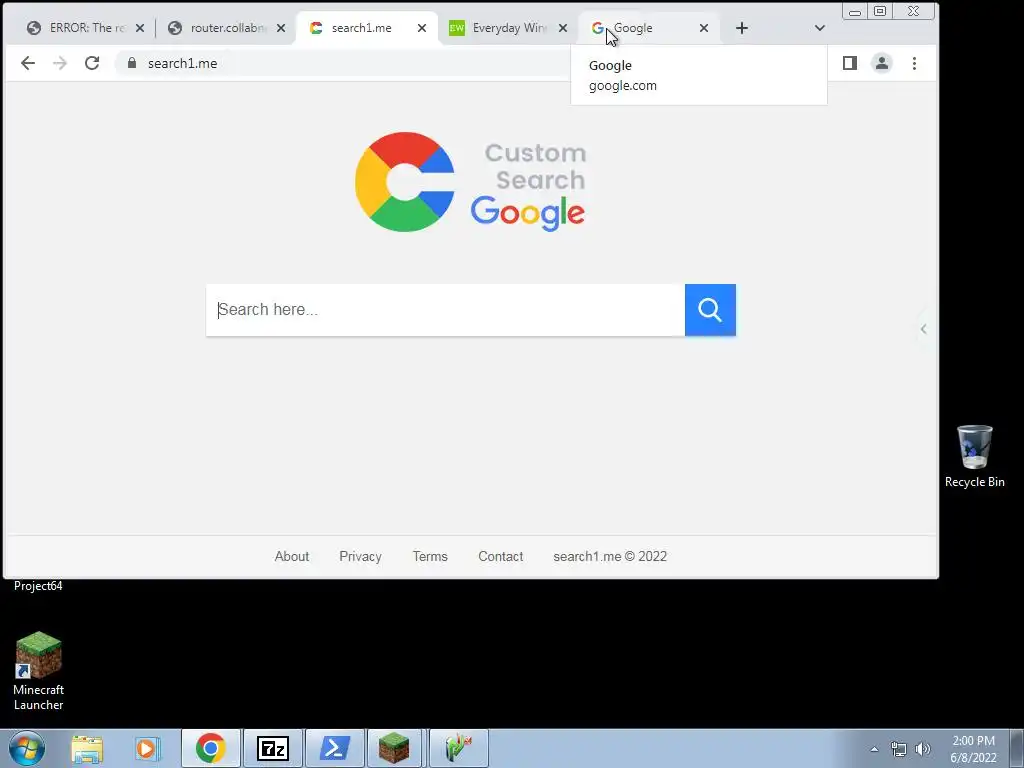Reload the search1.me page
Screen dimensions: 1024x768
click(x=92, y=63)
